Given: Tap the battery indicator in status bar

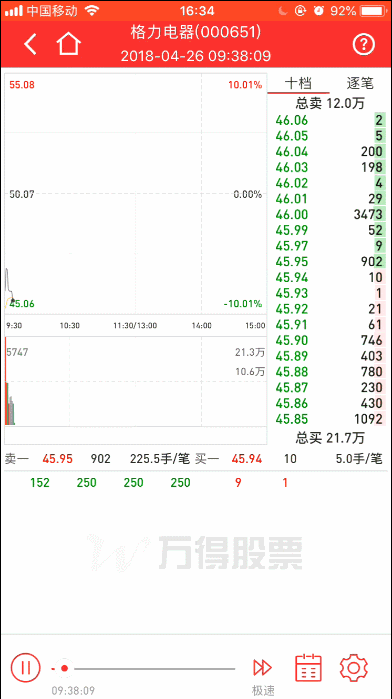Looking at the screenshot, I should [373, 10].
